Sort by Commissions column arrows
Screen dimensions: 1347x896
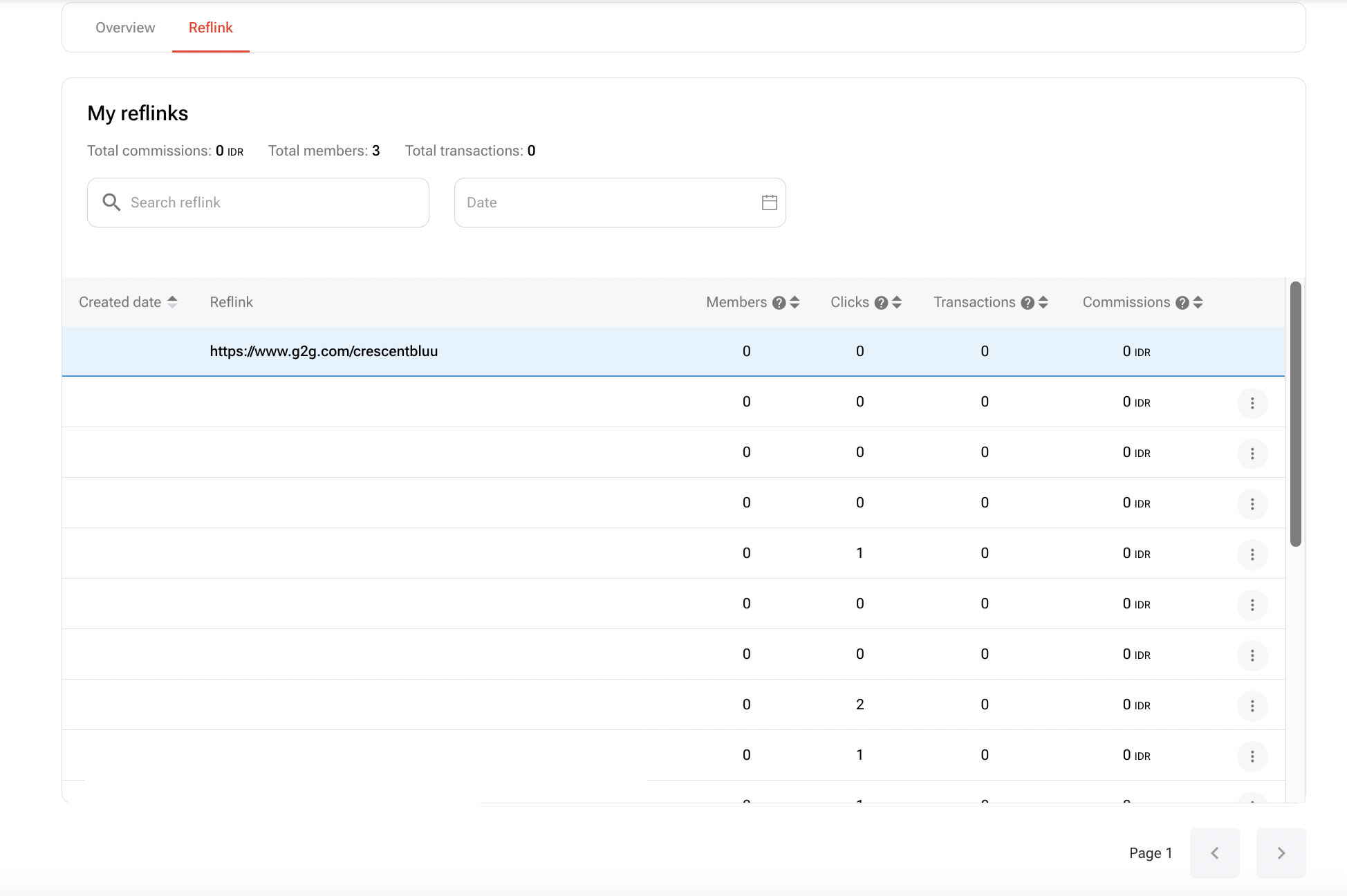click(x=1198, y=302)
